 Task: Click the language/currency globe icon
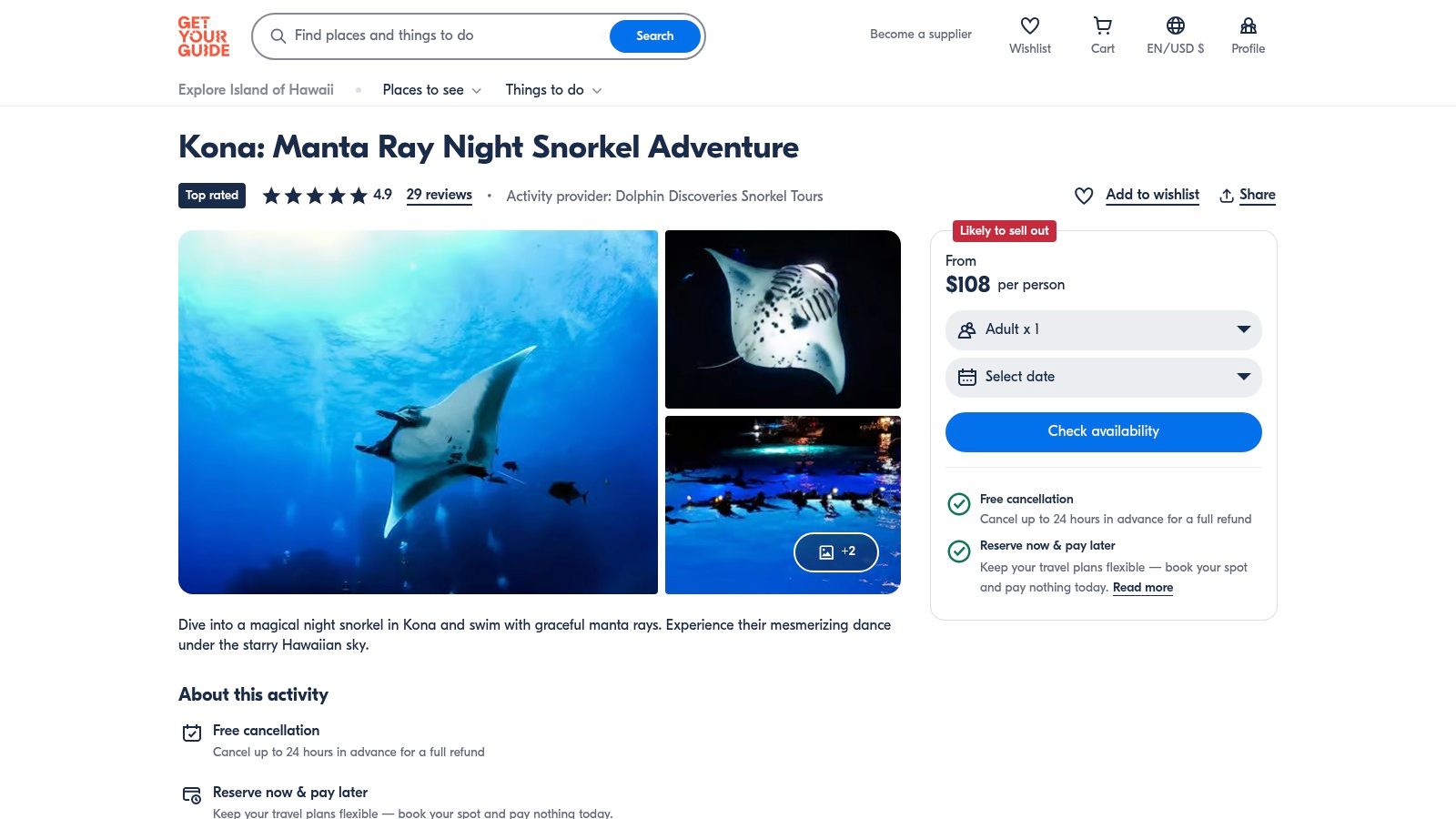coord(1175,25)
